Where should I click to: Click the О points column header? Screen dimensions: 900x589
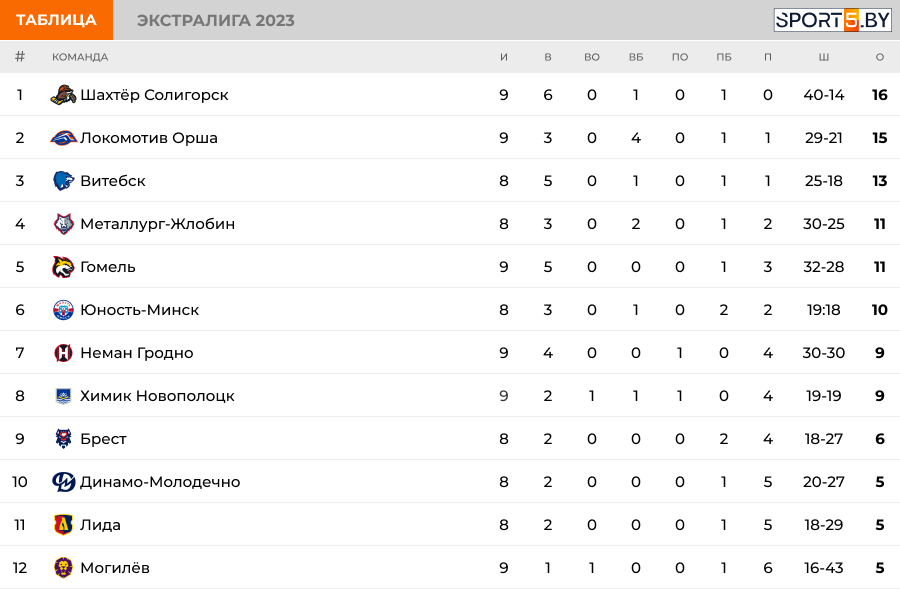[879, 57]
